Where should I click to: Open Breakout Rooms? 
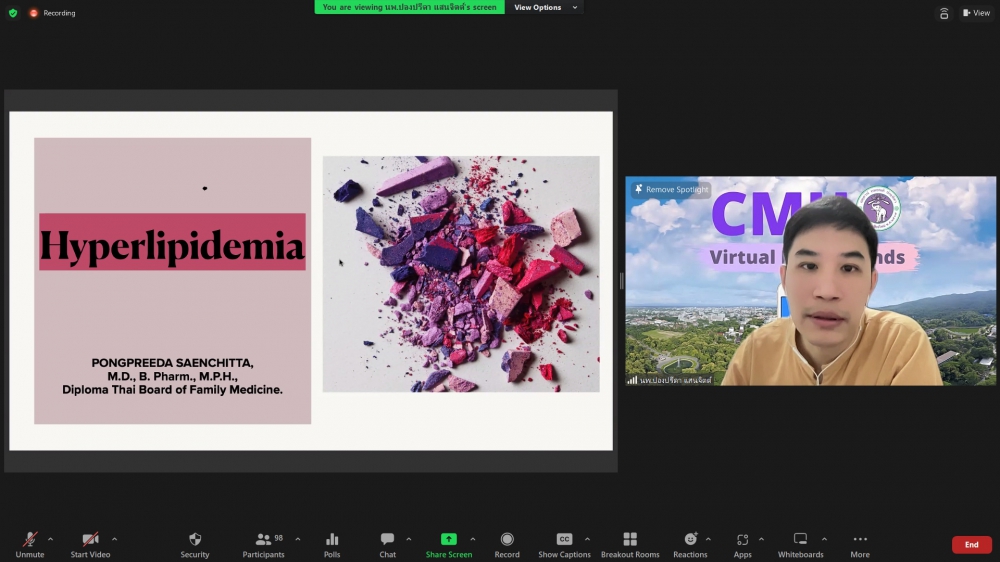tap(630, 540)
